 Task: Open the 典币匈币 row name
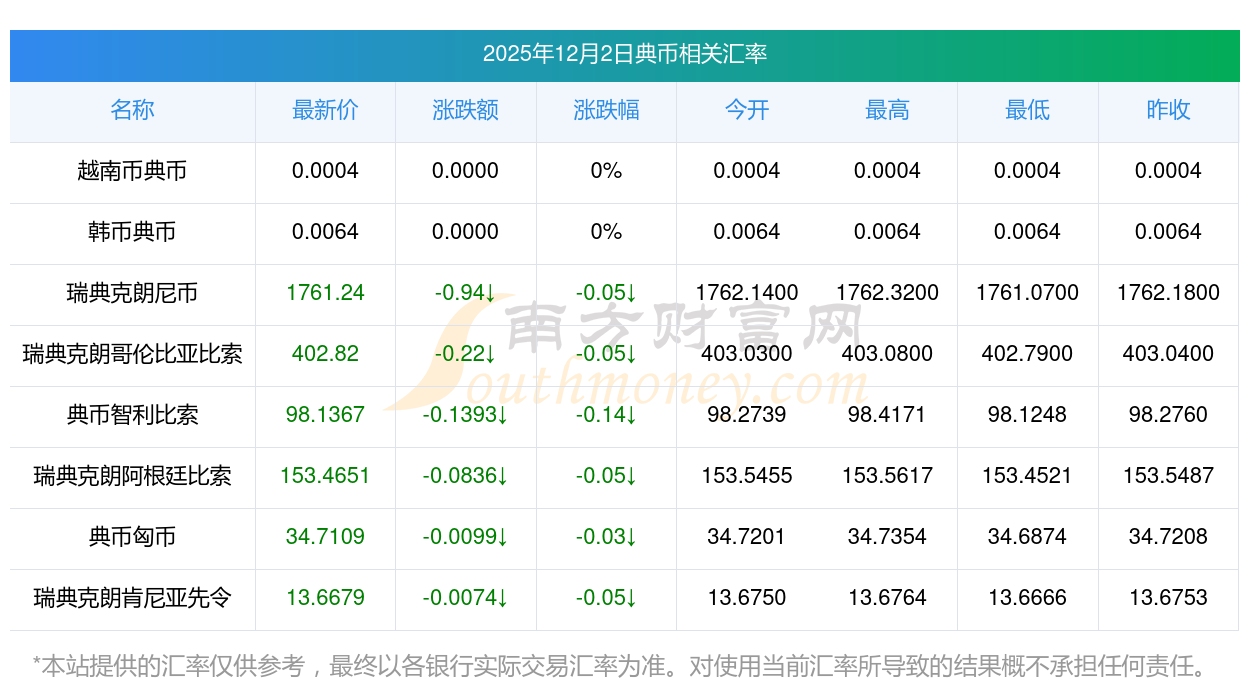point(132,537)
